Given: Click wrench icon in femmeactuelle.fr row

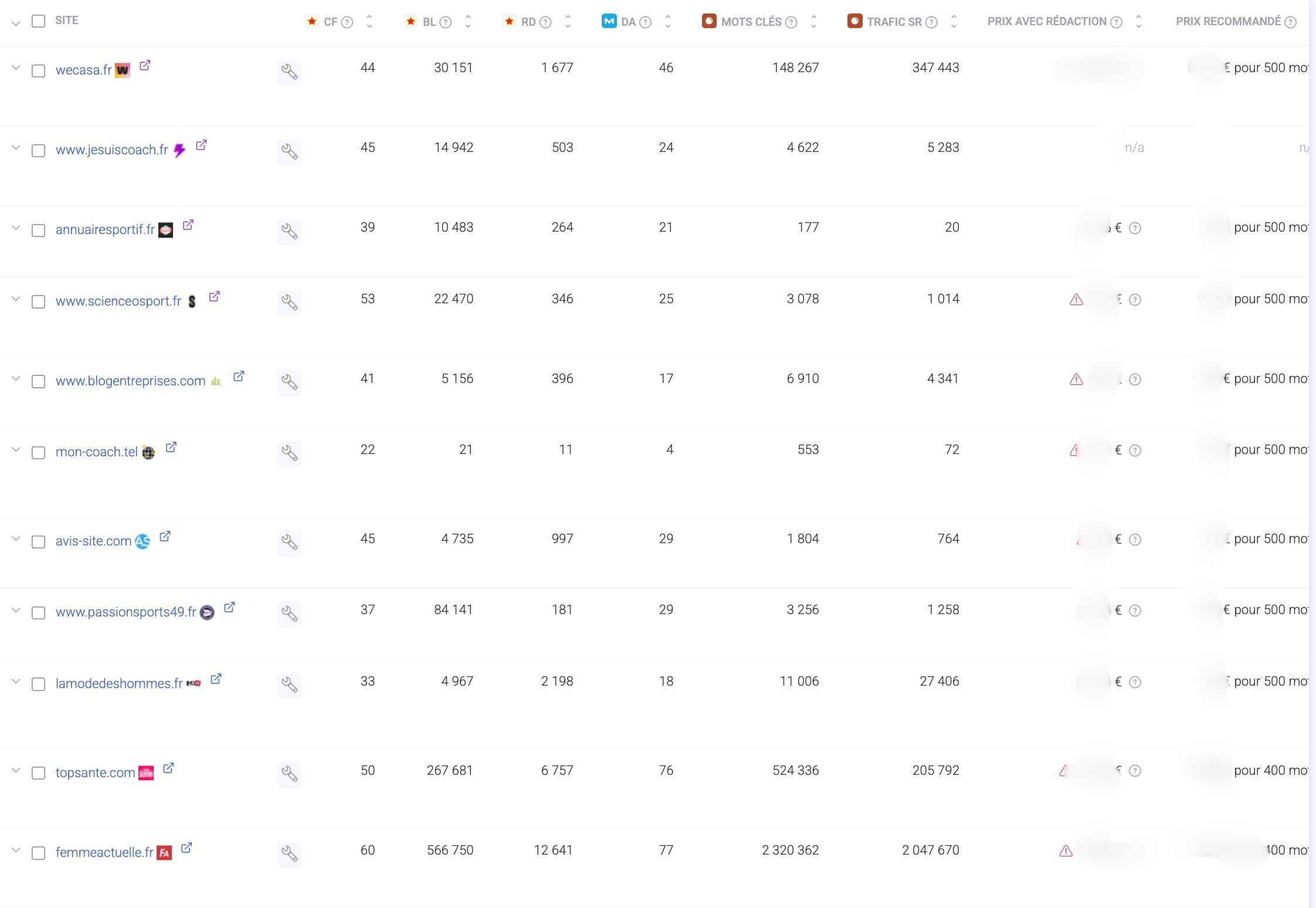Looking at the screenshot, I should 289,853.
